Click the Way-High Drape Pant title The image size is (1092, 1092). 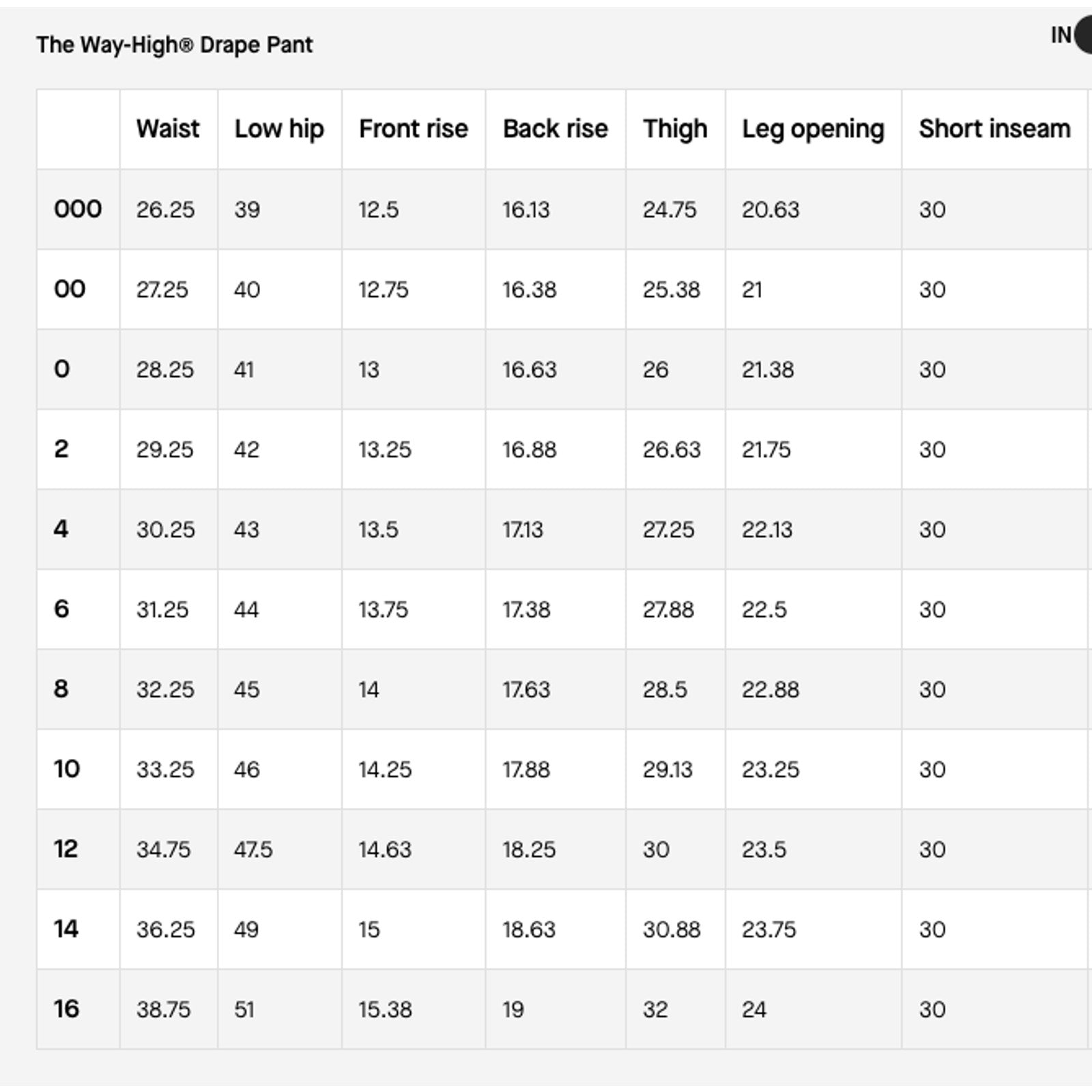coord(175,45)
